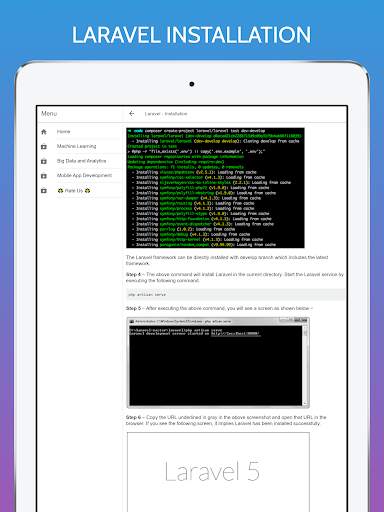Click the php artisan serve code block
Screen dimensions: 384x512
tap(235, 295)
